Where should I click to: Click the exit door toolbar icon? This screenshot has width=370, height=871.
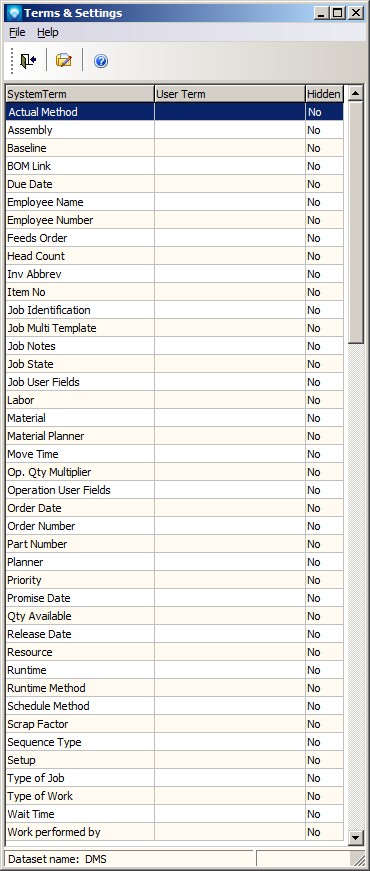[28, 61]
